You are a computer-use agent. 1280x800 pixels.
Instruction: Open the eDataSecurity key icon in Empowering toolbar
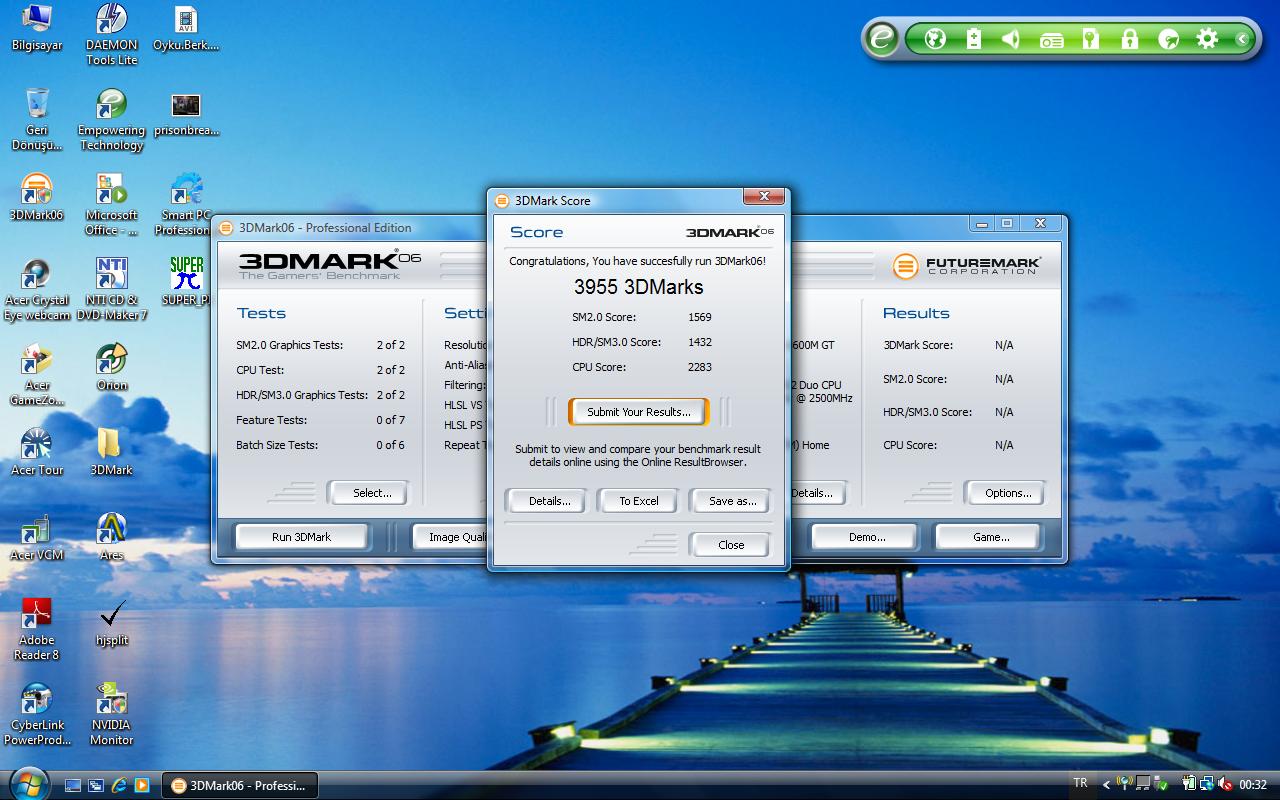pos(1091,39)
